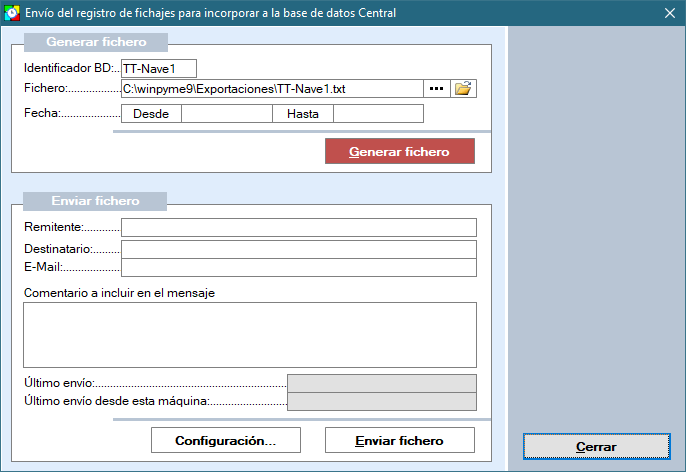Screen dimensions: 686x472
Task: Select the Hasta date input box
Action: (x=378, y=114)
